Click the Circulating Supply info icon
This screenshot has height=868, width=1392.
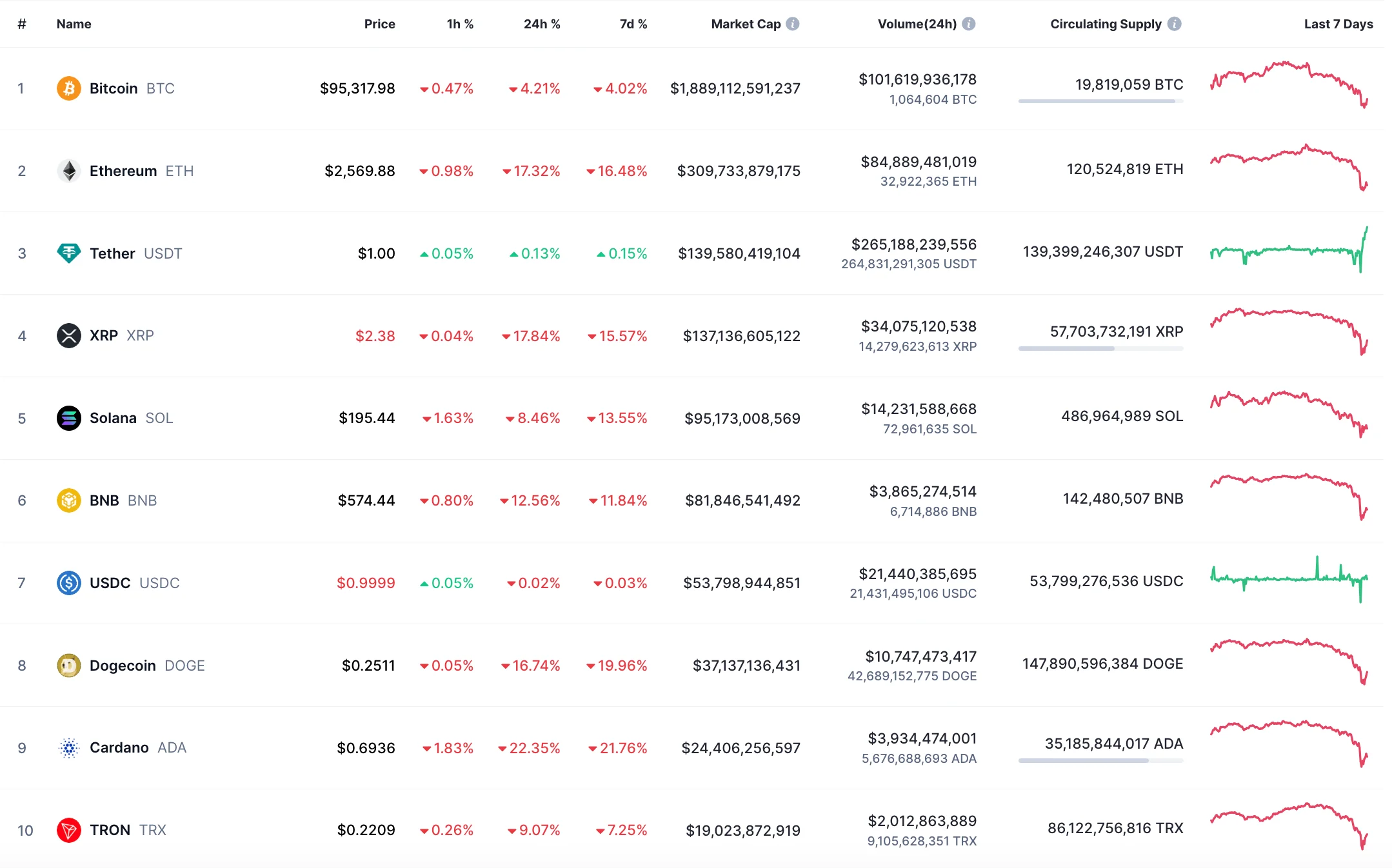[x=1175, y=24]
